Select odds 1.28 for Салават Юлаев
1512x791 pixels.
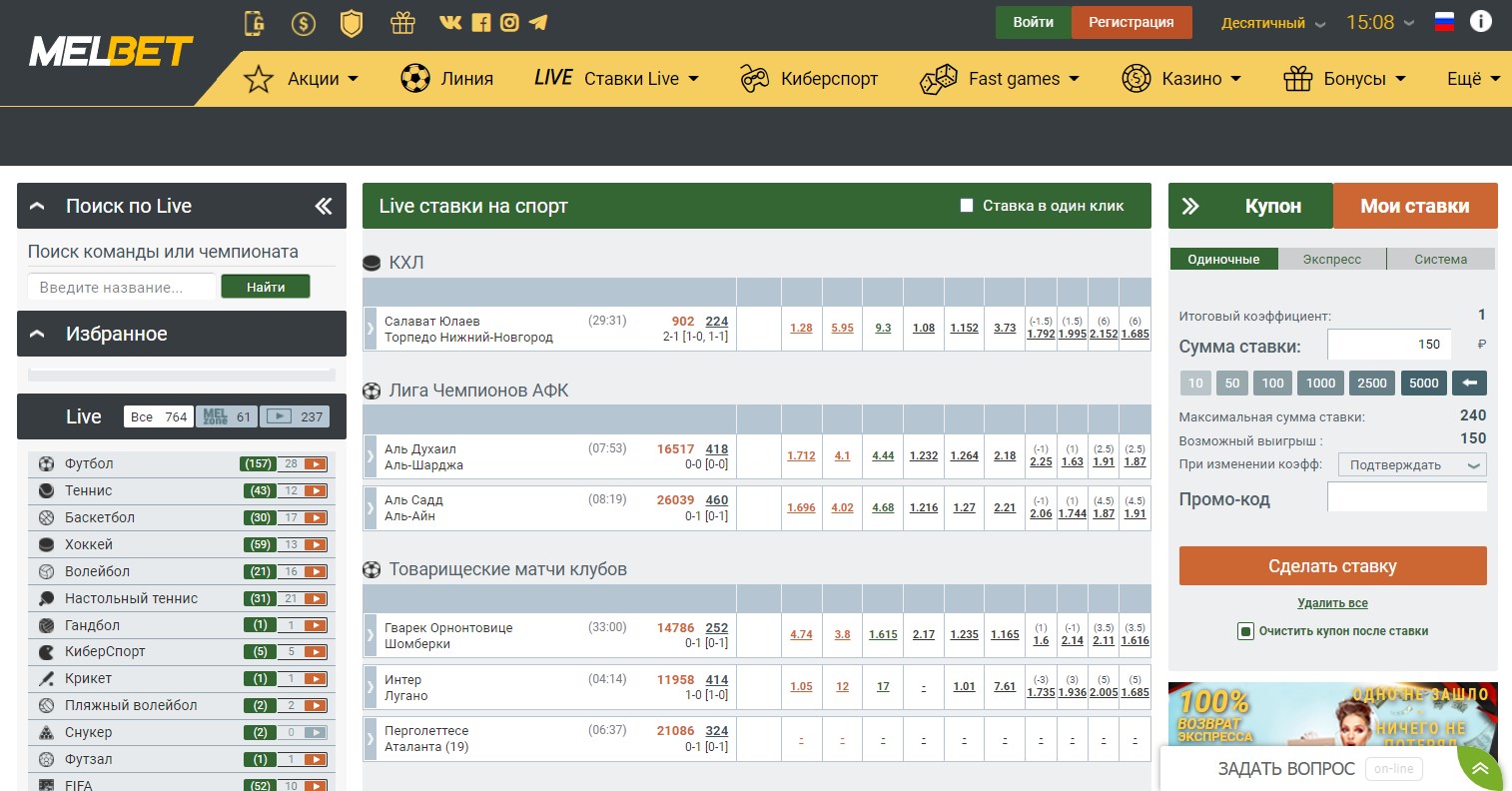(801, 328)
